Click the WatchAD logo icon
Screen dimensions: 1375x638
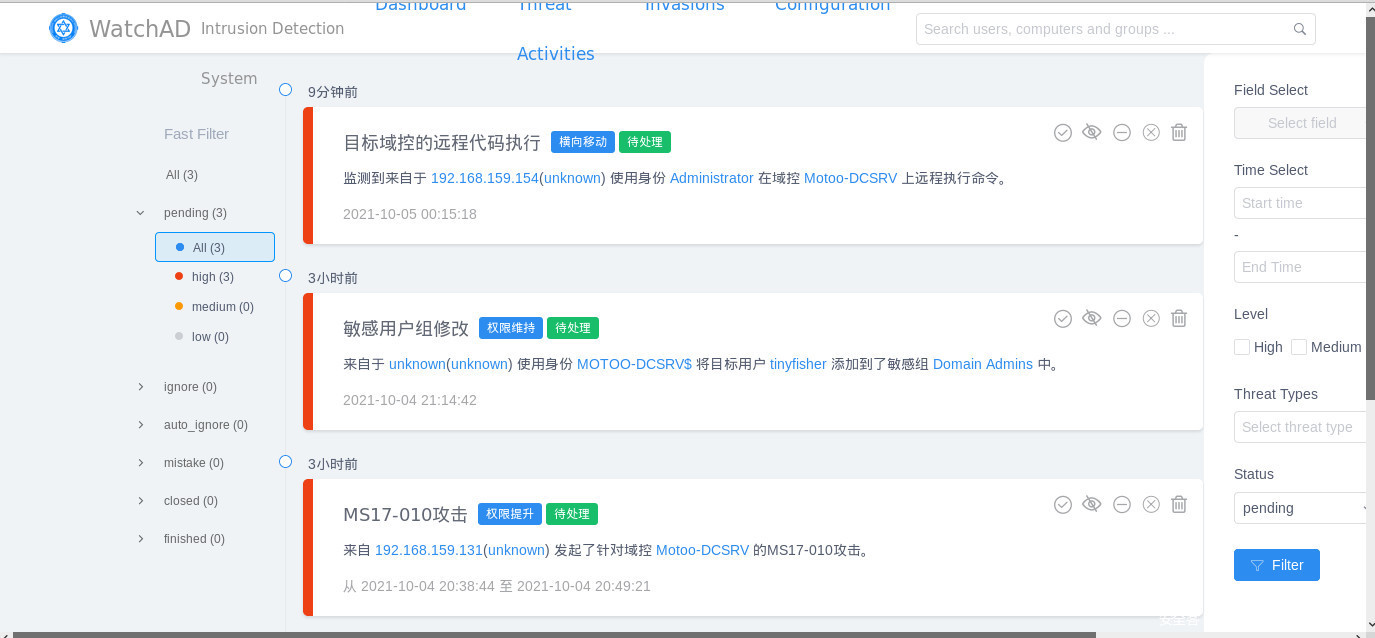63,28
